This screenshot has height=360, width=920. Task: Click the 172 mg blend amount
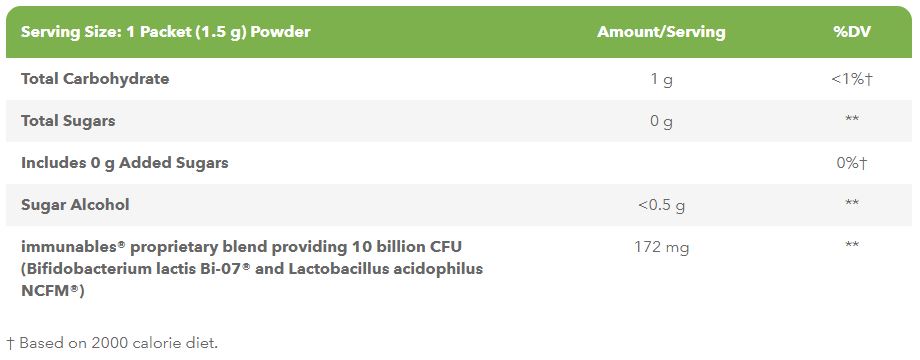pyautogui.click(x=661, y=247)
